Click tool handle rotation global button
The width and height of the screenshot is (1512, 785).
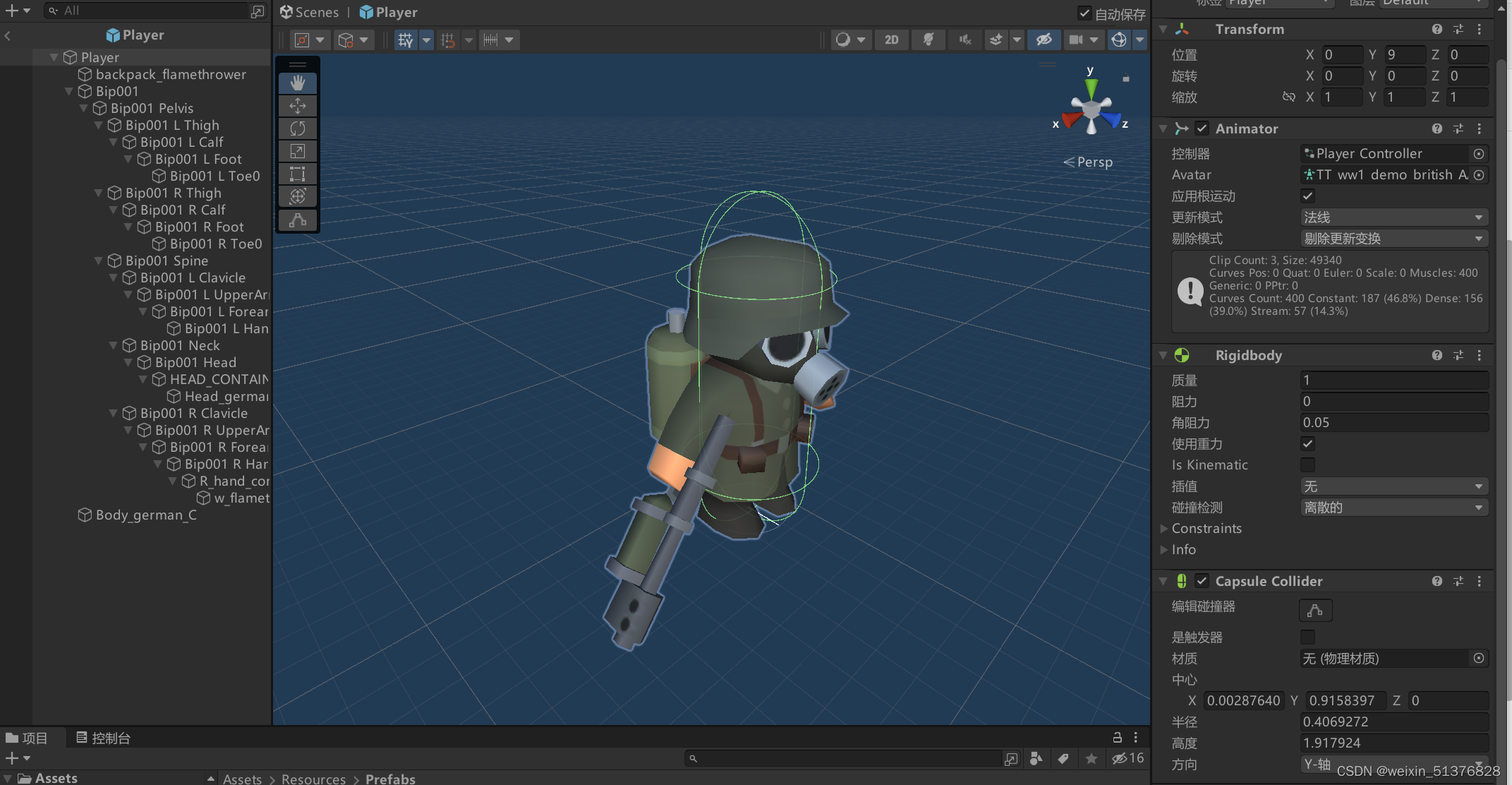coord(353,40)
